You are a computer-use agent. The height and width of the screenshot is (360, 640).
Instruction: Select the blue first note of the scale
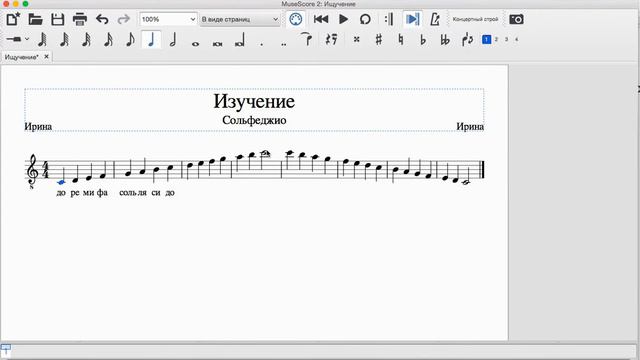pyautogui.click(x=61, y=182)
